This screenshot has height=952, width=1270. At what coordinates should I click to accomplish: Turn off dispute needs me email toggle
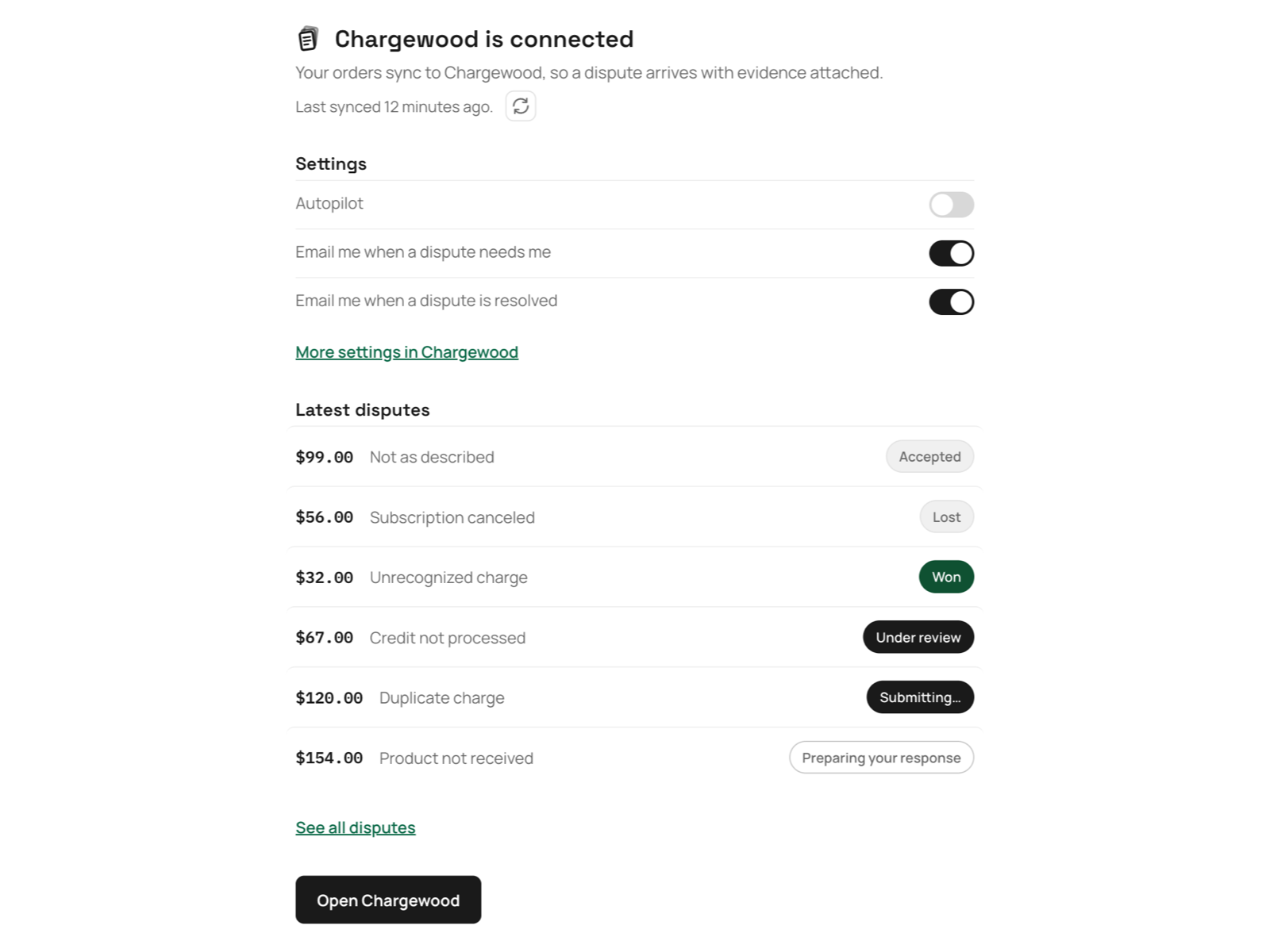(x=951, y=253)
